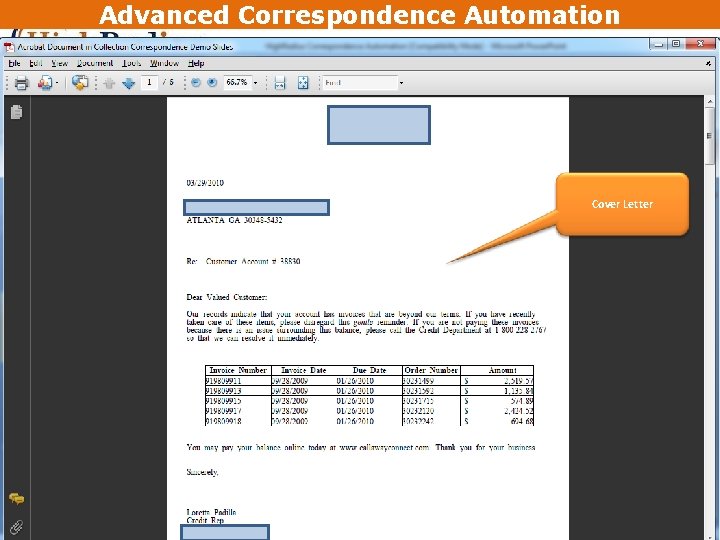Open the Window menu

pos(164,63)
